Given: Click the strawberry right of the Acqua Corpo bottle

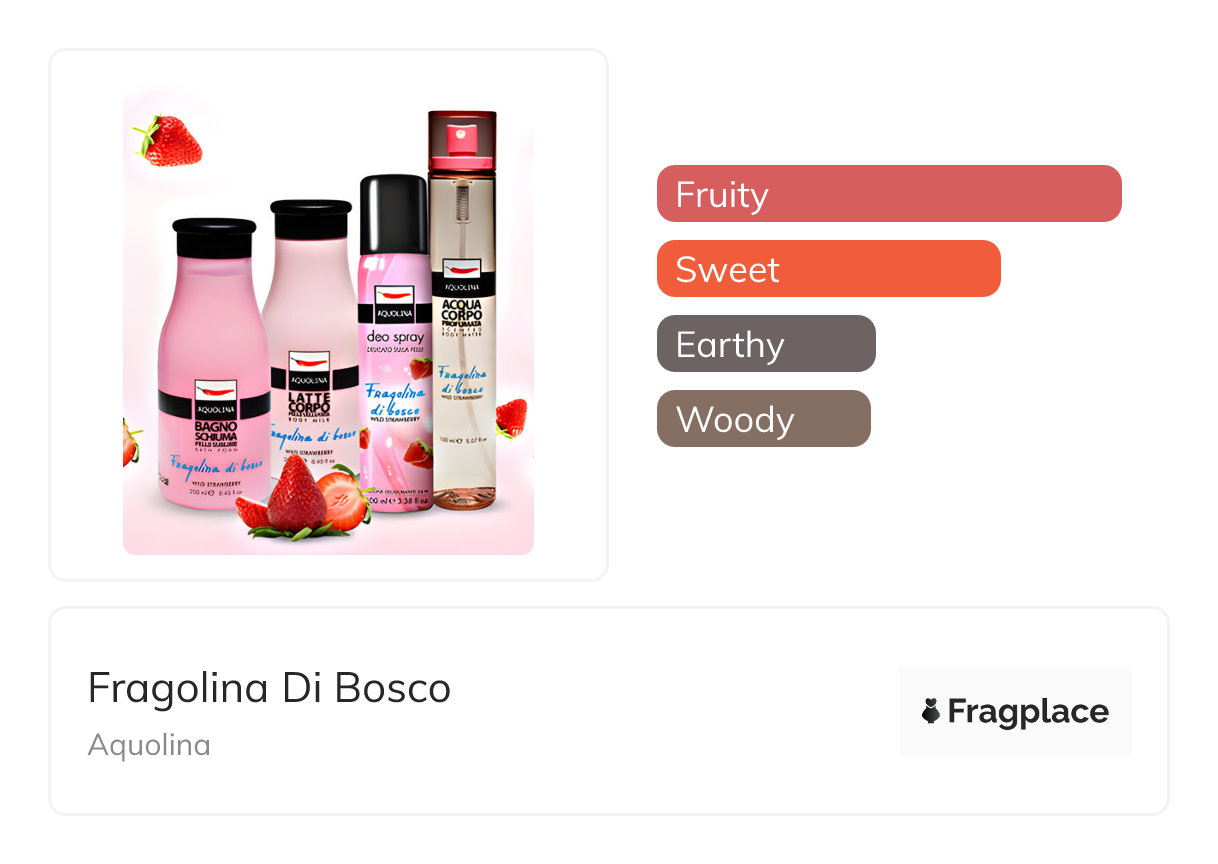Looking at the screenshot, I should tap(511, 416).
